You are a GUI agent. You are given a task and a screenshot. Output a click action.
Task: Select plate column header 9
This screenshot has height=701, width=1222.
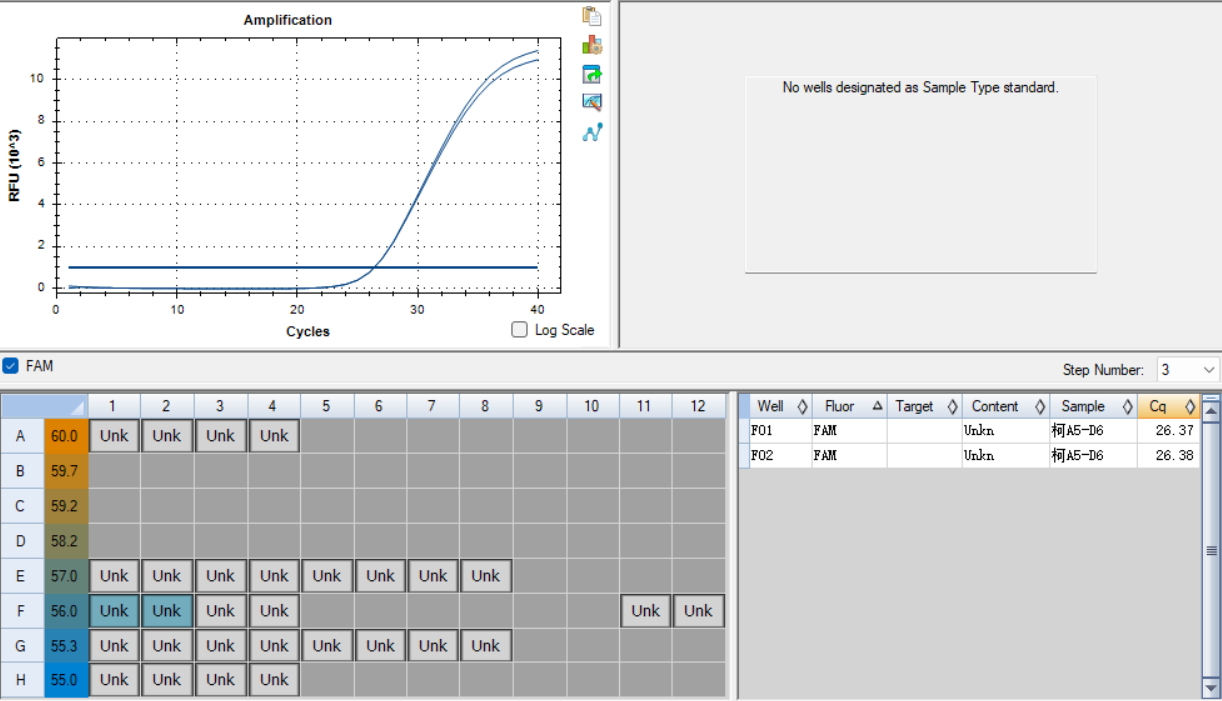point(539,406)
